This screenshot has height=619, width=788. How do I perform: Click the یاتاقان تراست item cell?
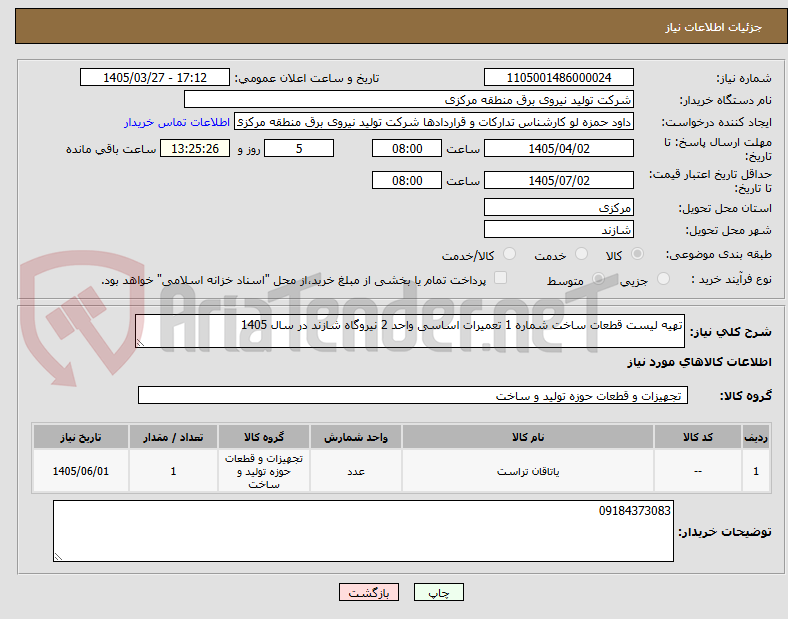[x=528, y=471]
